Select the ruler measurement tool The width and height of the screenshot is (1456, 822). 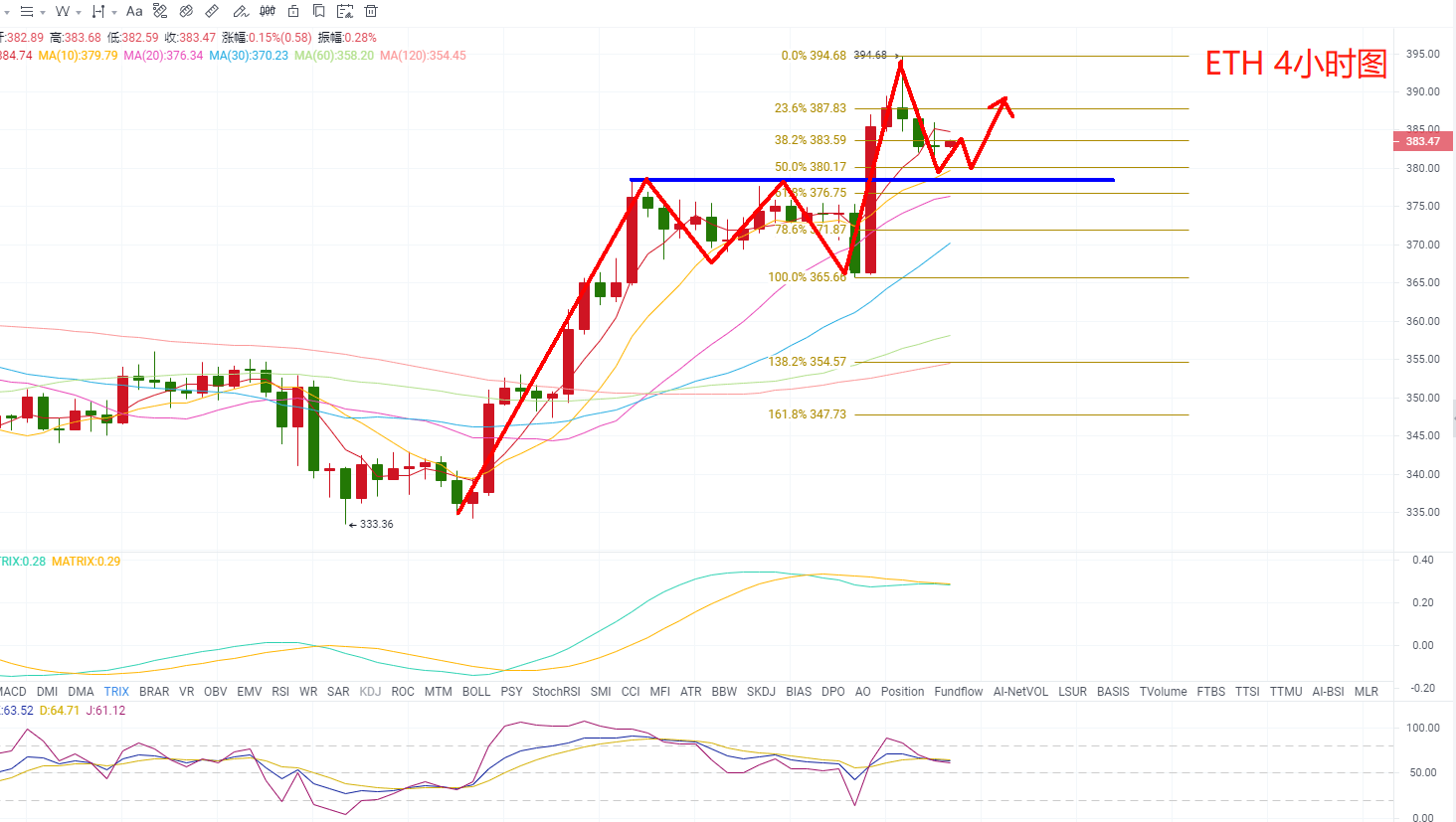coord(212,11)
